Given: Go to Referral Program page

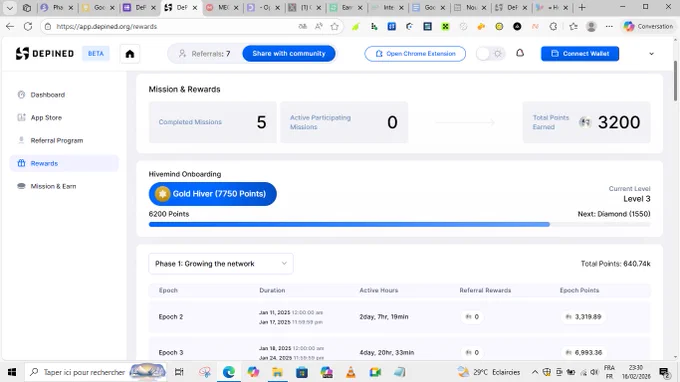Looking at the screenshot, I should click(56, 140).
